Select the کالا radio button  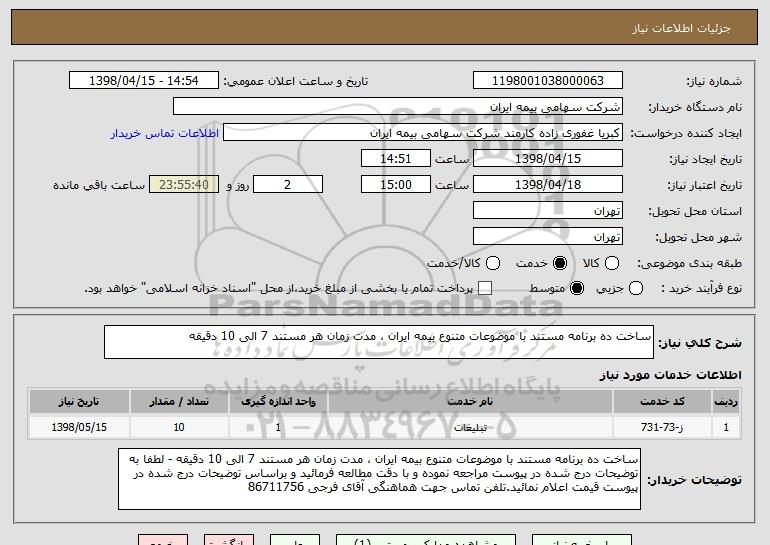click(x=612, y=263)
